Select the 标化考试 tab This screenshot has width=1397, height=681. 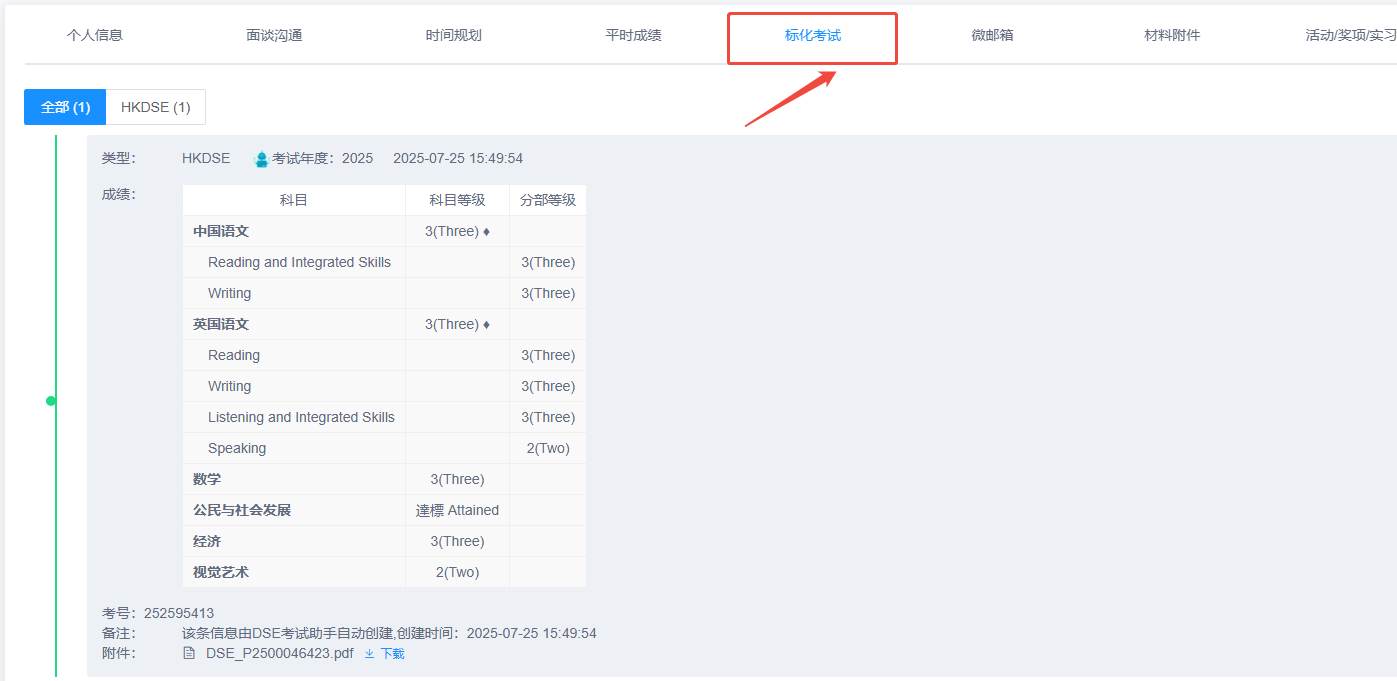[x=813, y=36]
